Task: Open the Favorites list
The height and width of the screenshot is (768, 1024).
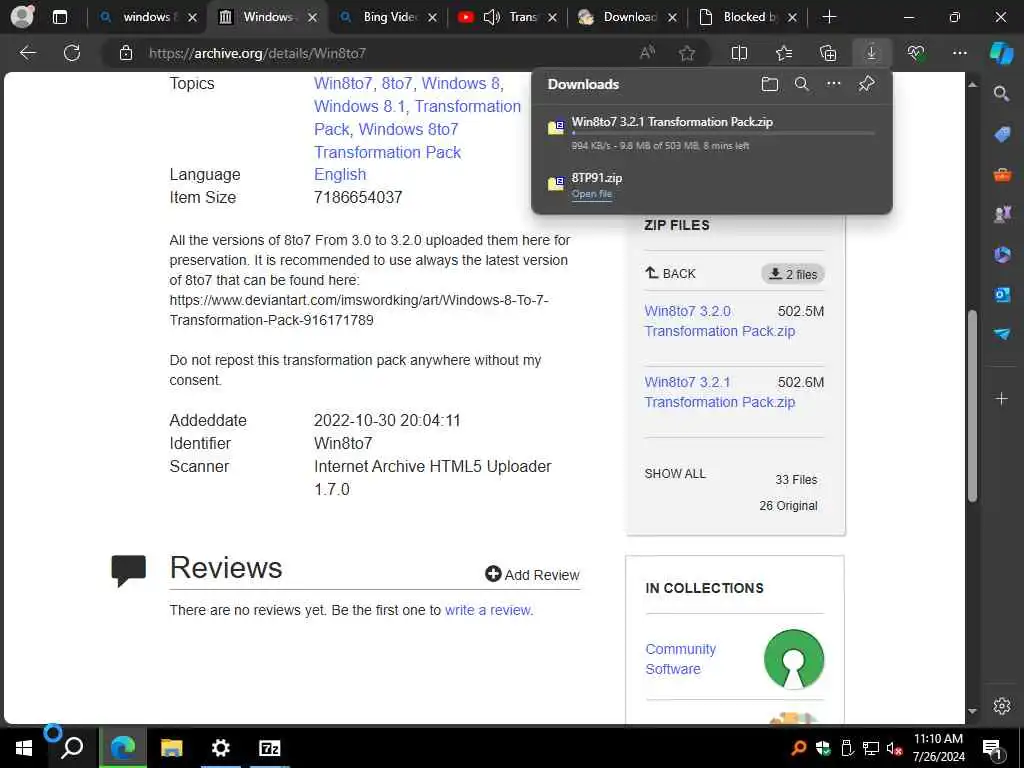Action: point(784,53)
